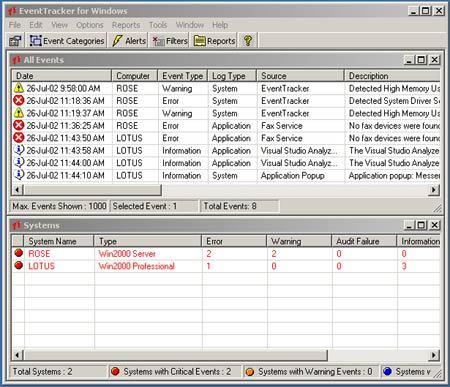Screen dimensions: 450x387
Task: Click the Systems horizontal scrollbar thumb
Action: pyautogui.click(x=175, y=355)
